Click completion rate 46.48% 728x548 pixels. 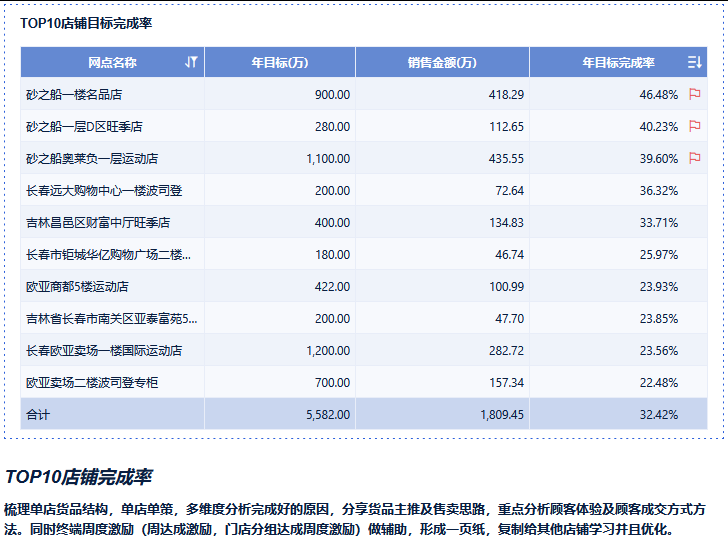[x=659, y=95]
